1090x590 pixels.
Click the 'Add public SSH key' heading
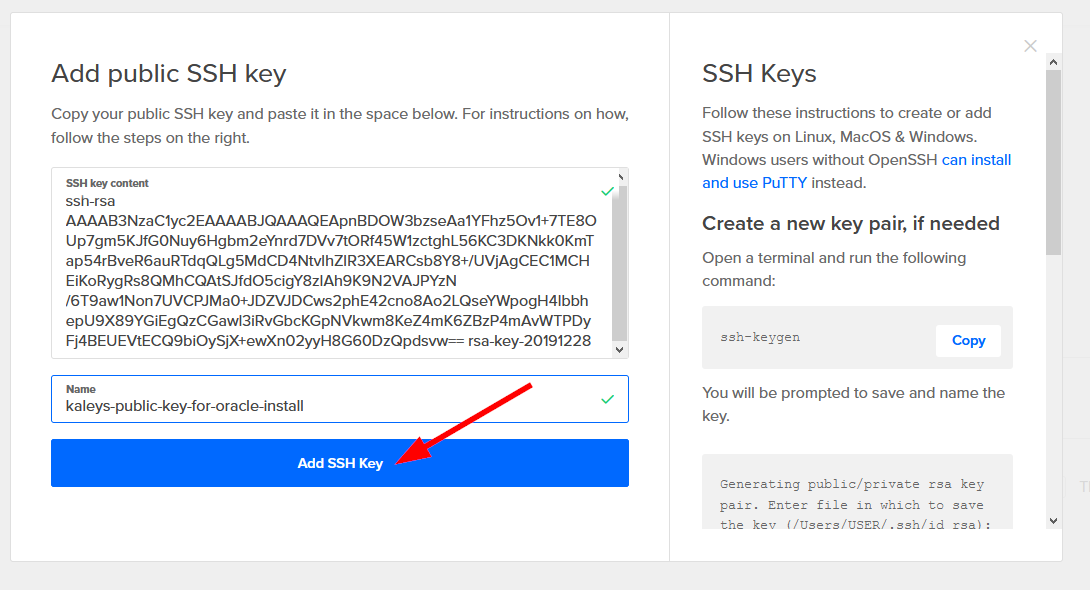click(169, 73)
